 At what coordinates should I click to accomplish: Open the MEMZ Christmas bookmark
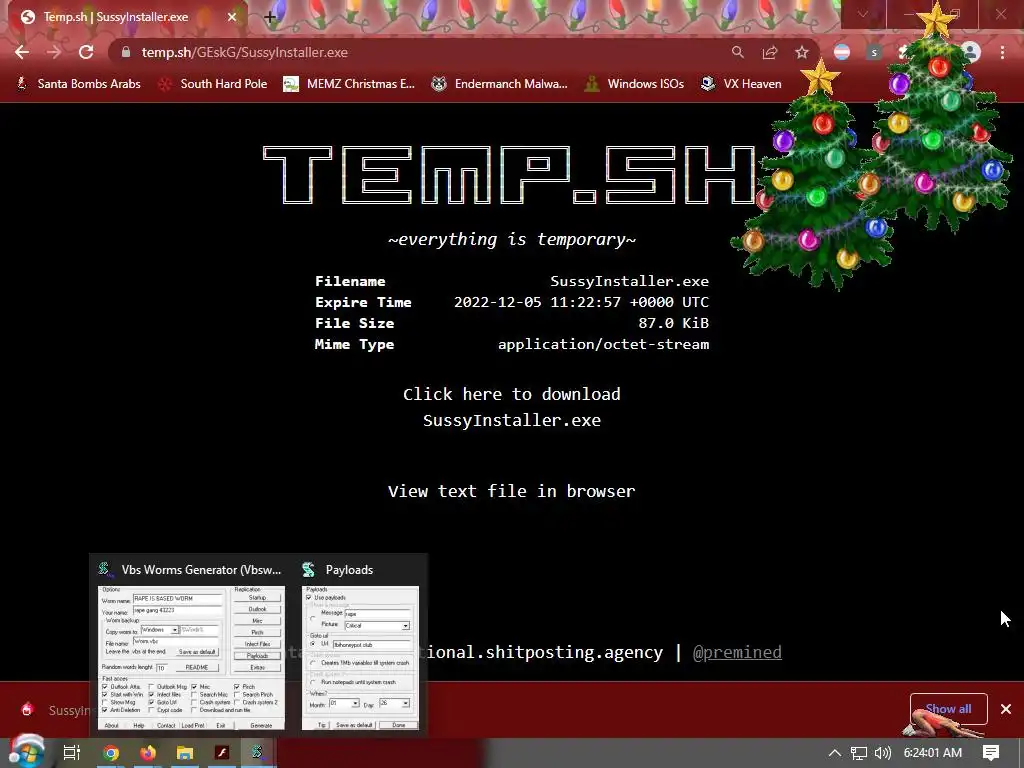pos(349,84)
